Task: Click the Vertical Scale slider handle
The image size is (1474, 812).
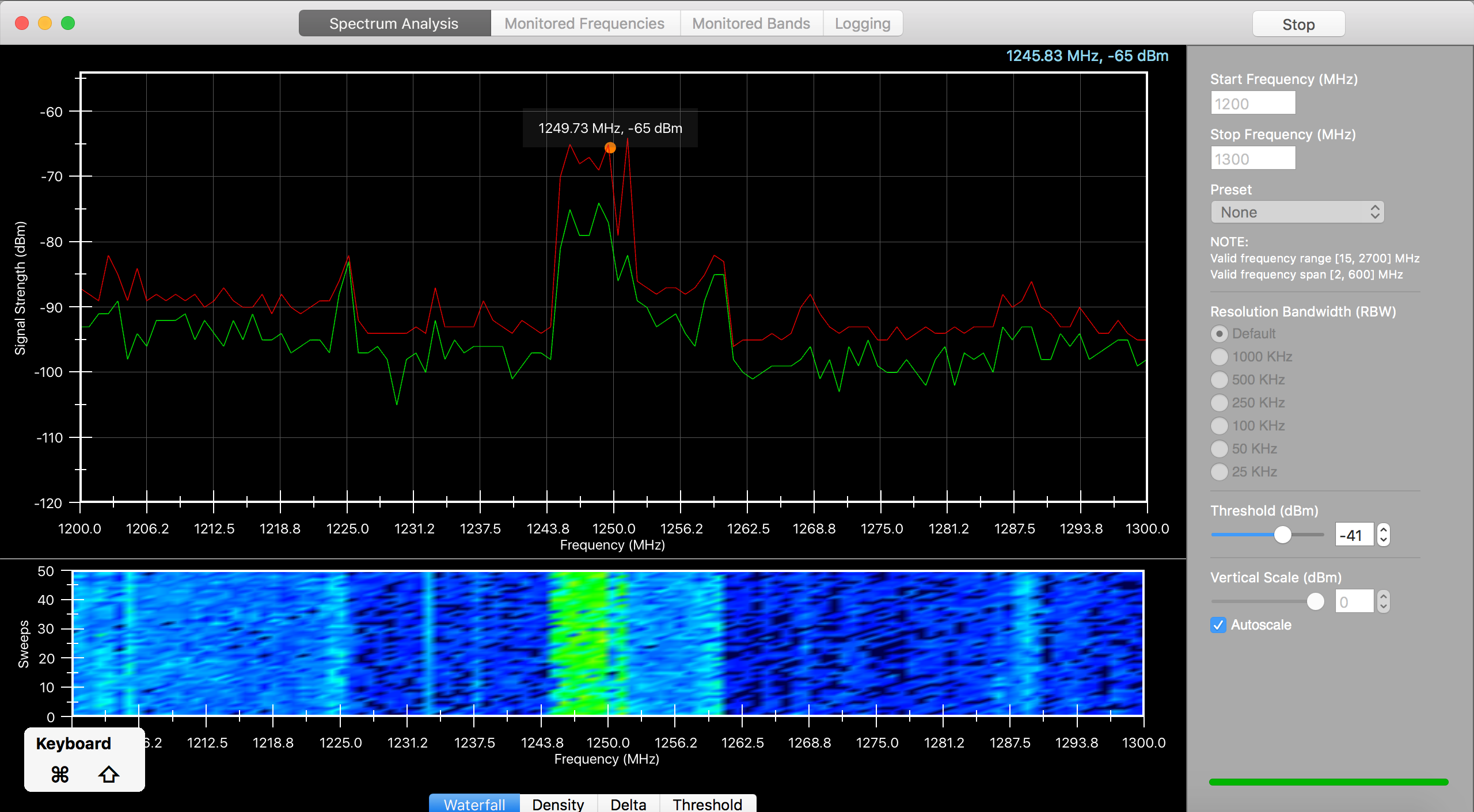Action: click(x=1315, y=602)
